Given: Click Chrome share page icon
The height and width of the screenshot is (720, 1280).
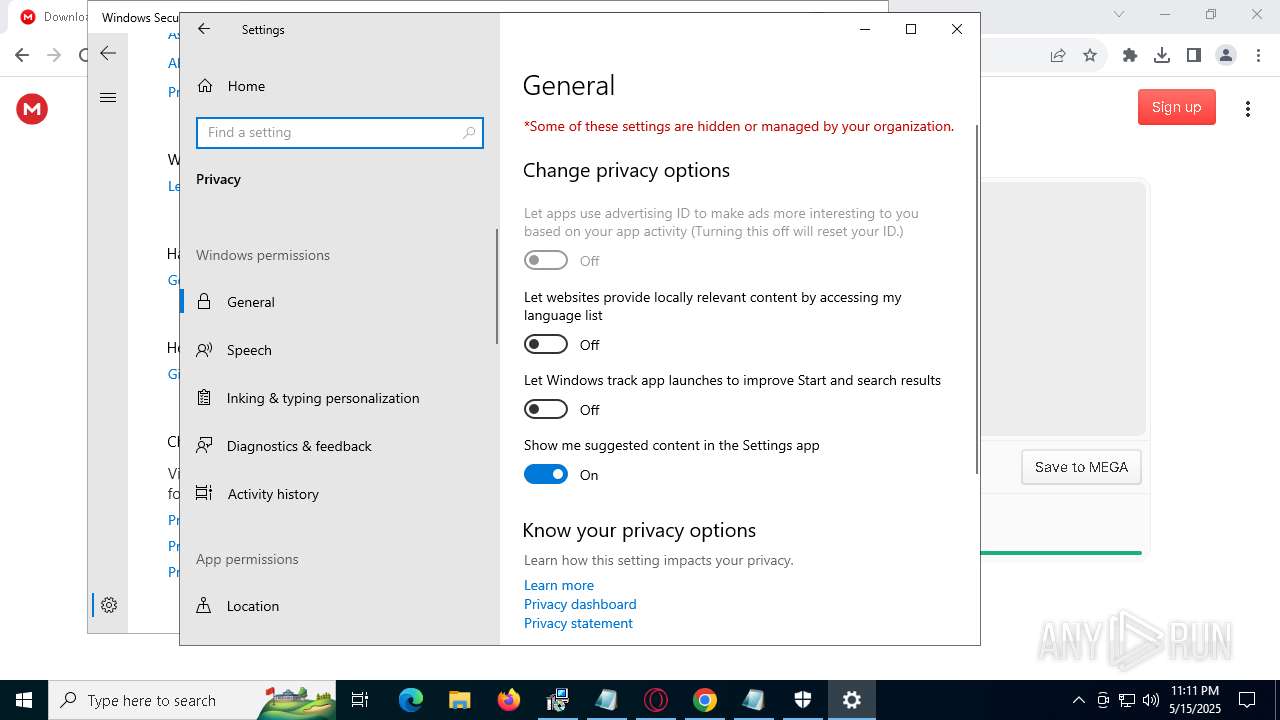Looking at the screenshot, I should click(x=1058, y=56).
